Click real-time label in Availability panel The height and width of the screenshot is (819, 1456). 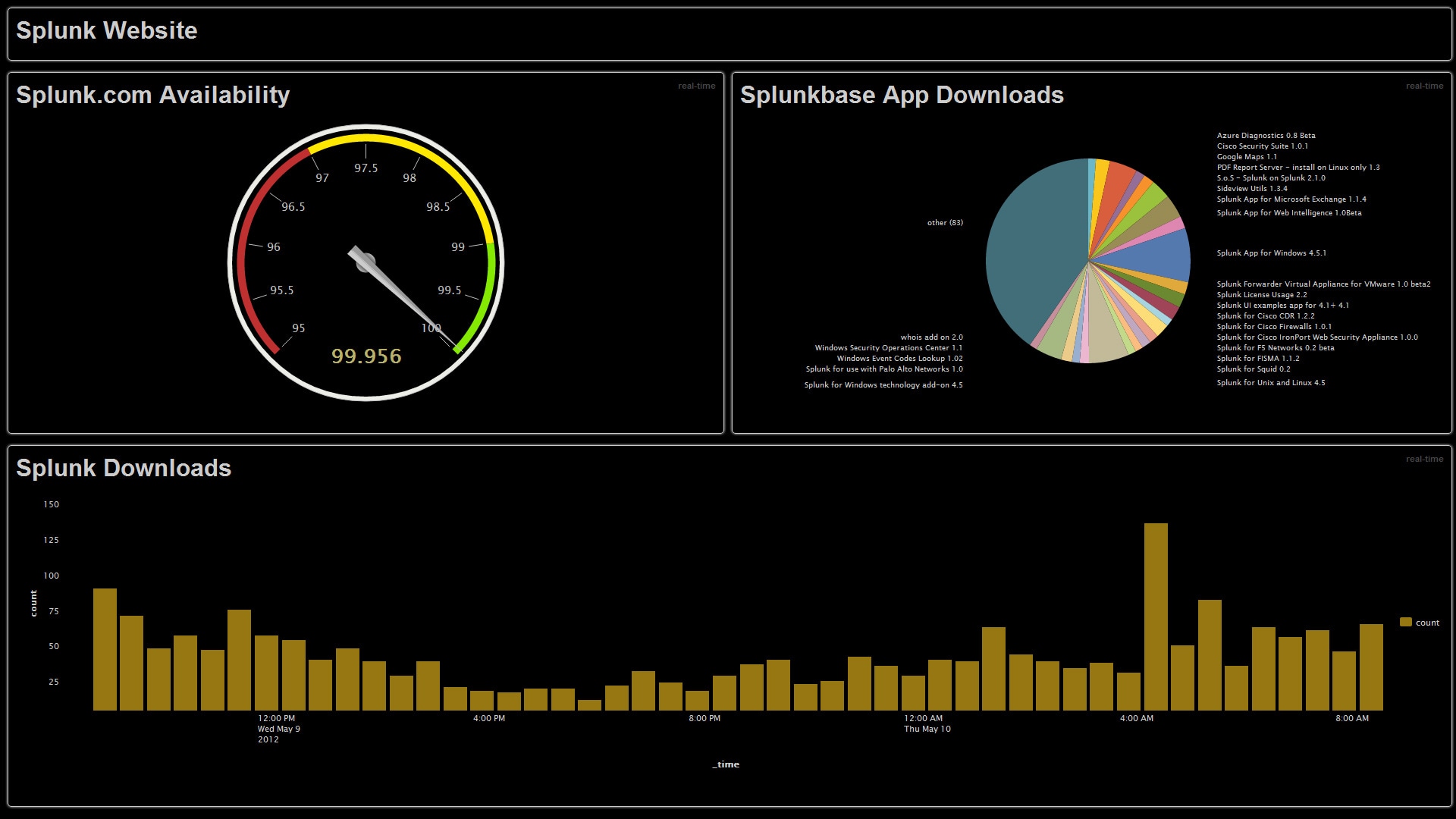[696, 86]
